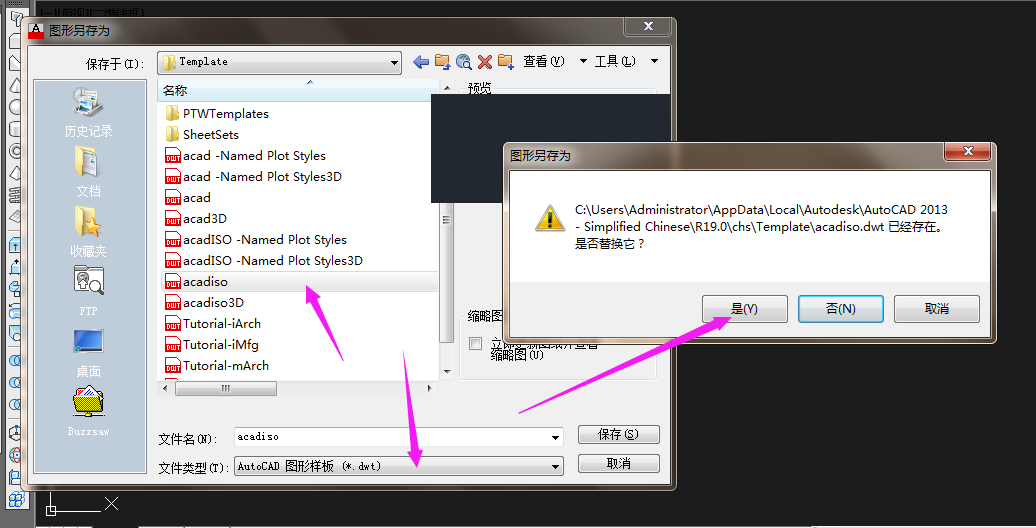Screen dimensions: 1036x528
Task: Click the horizontal scrollbar left arrow
Action: pos(165,389)
